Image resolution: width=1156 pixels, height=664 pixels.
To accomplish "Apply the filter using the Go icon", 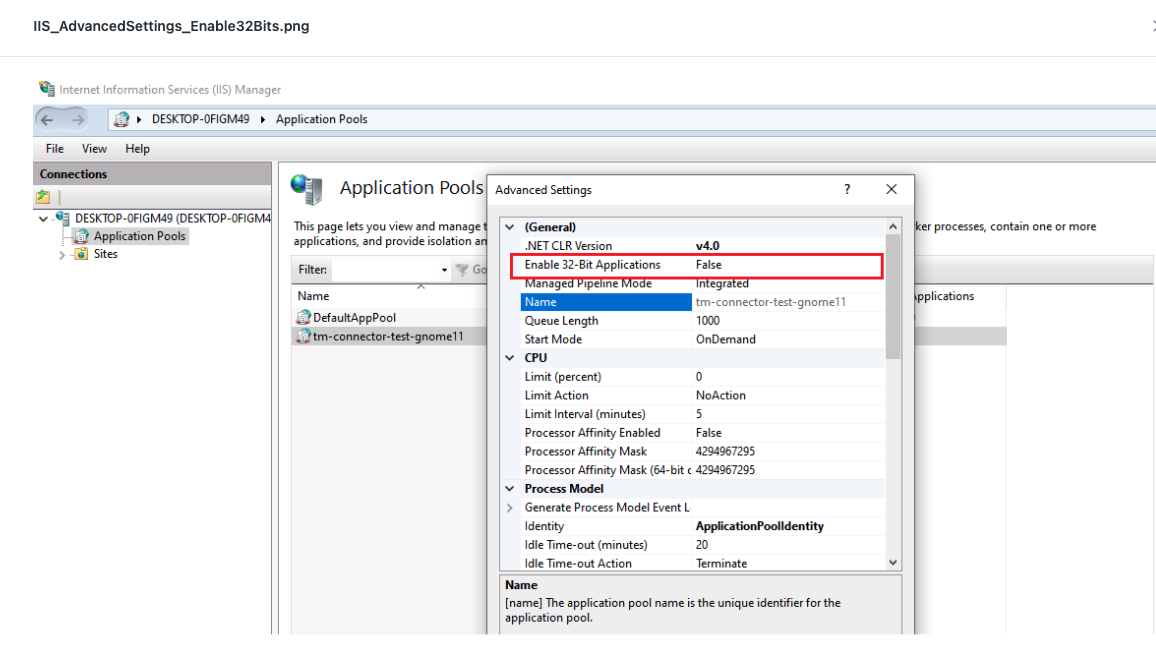I will tap(467, 269).
